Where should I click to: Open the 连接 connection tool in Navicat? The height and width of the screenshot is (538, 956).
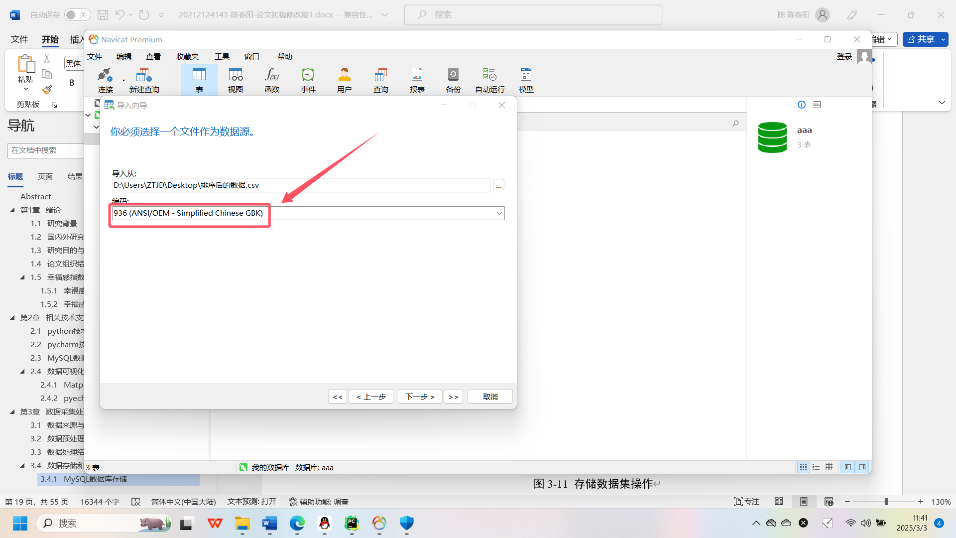(105, 80)
